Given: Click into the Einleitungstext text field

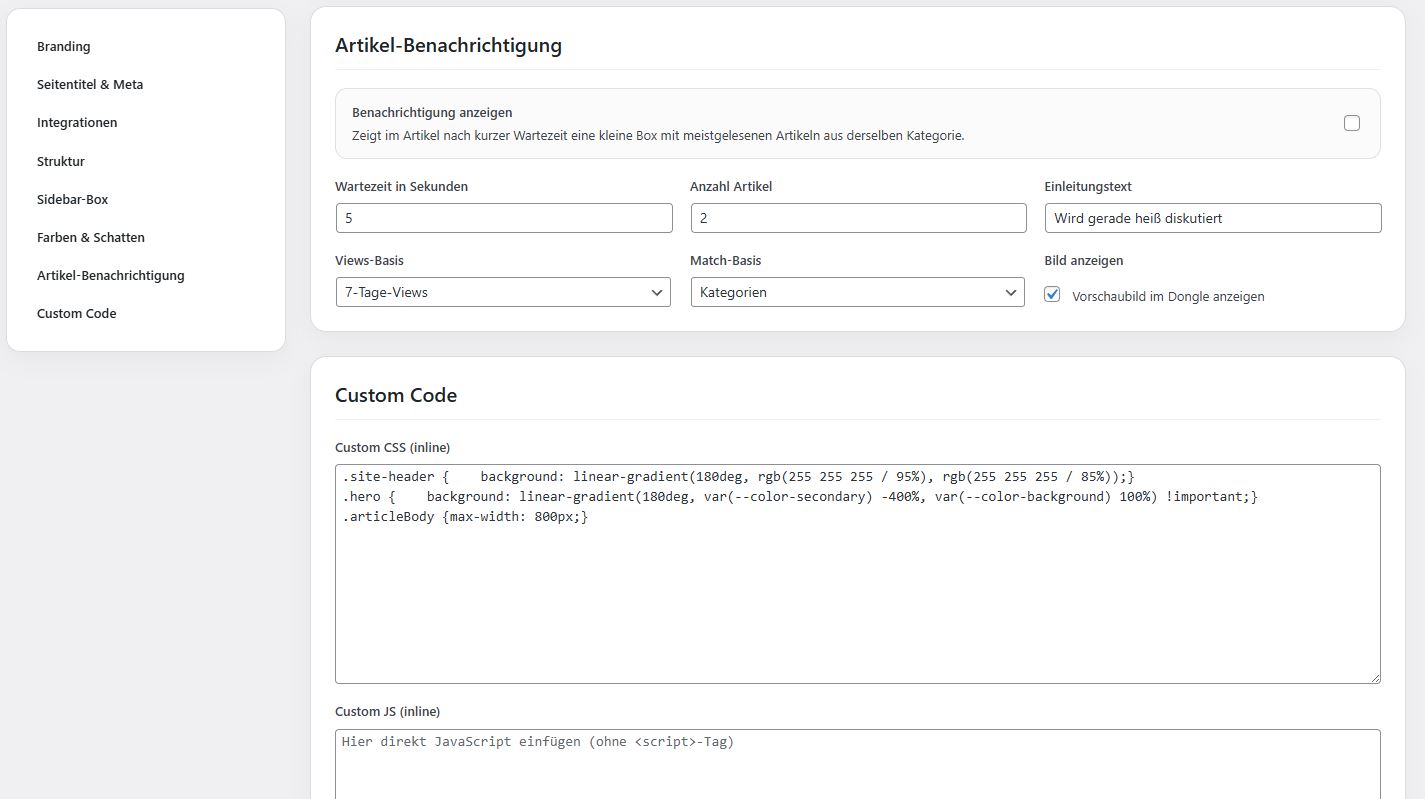Looking at the screenshot, I should (1212, 218).
